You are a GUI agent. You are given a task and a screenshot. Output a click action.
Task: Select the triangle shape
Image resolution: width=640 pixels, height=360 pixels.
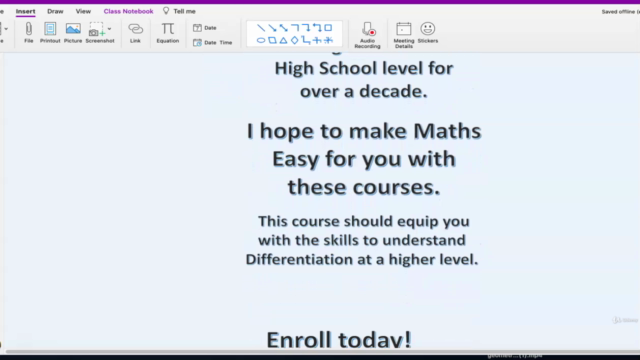283,40
